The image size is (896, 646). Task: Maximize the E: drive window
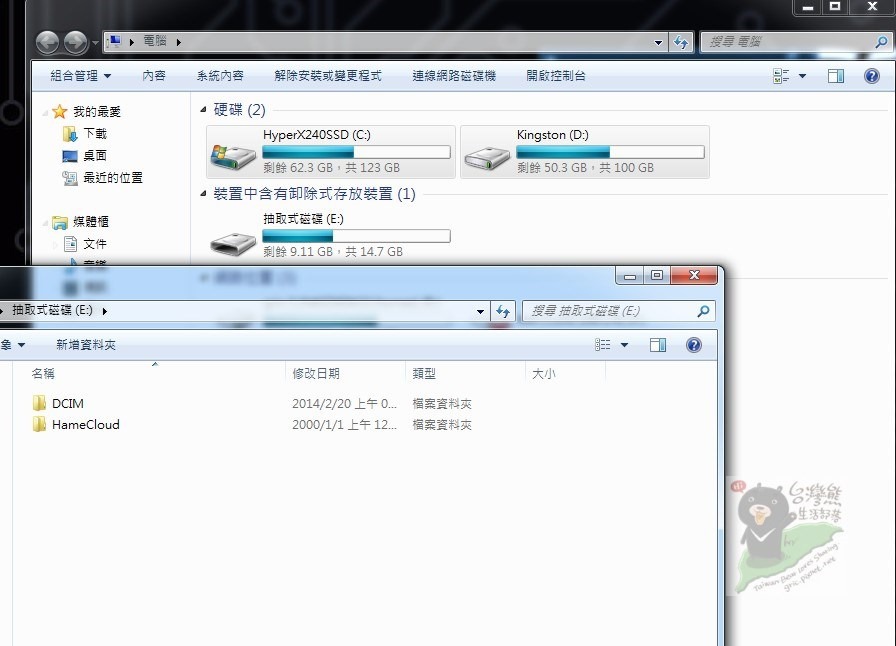tap(657, 276)
